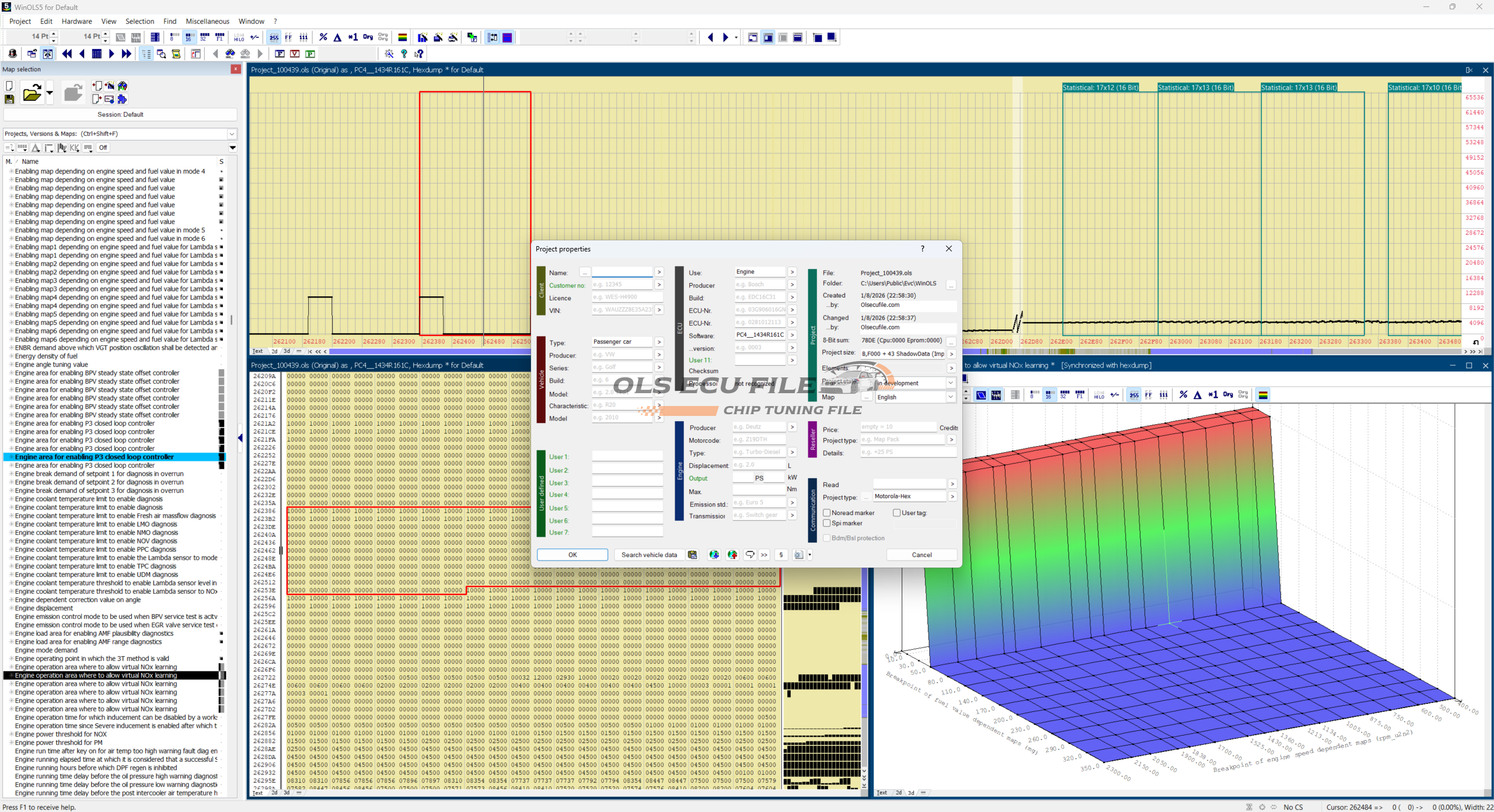This screenshot has height=812, width=1494.
Task: Click the Org original values toolbar icon
Action: click(368, 37)
